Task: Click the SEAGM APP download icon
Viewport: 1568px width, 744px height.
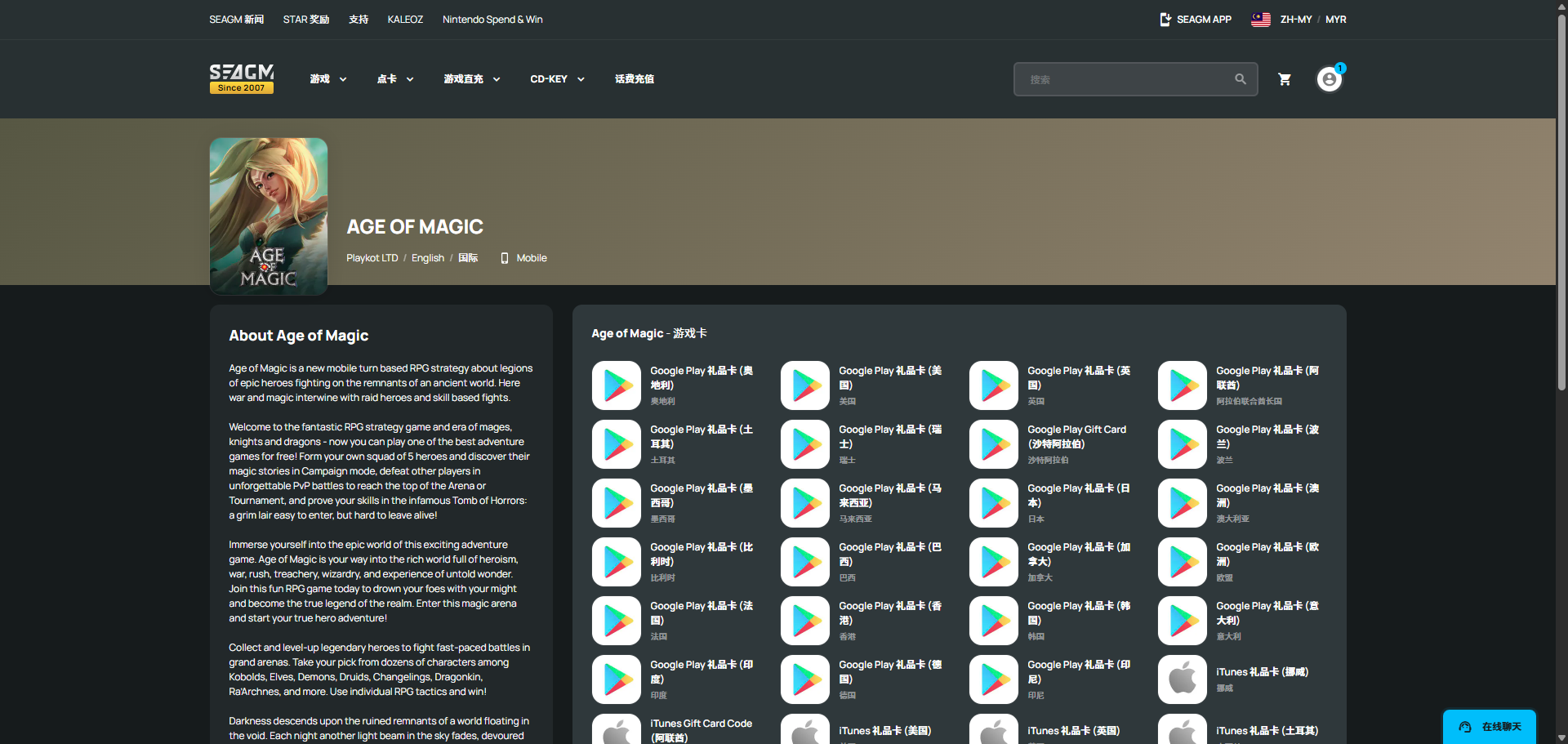Action: (1165, 20)
